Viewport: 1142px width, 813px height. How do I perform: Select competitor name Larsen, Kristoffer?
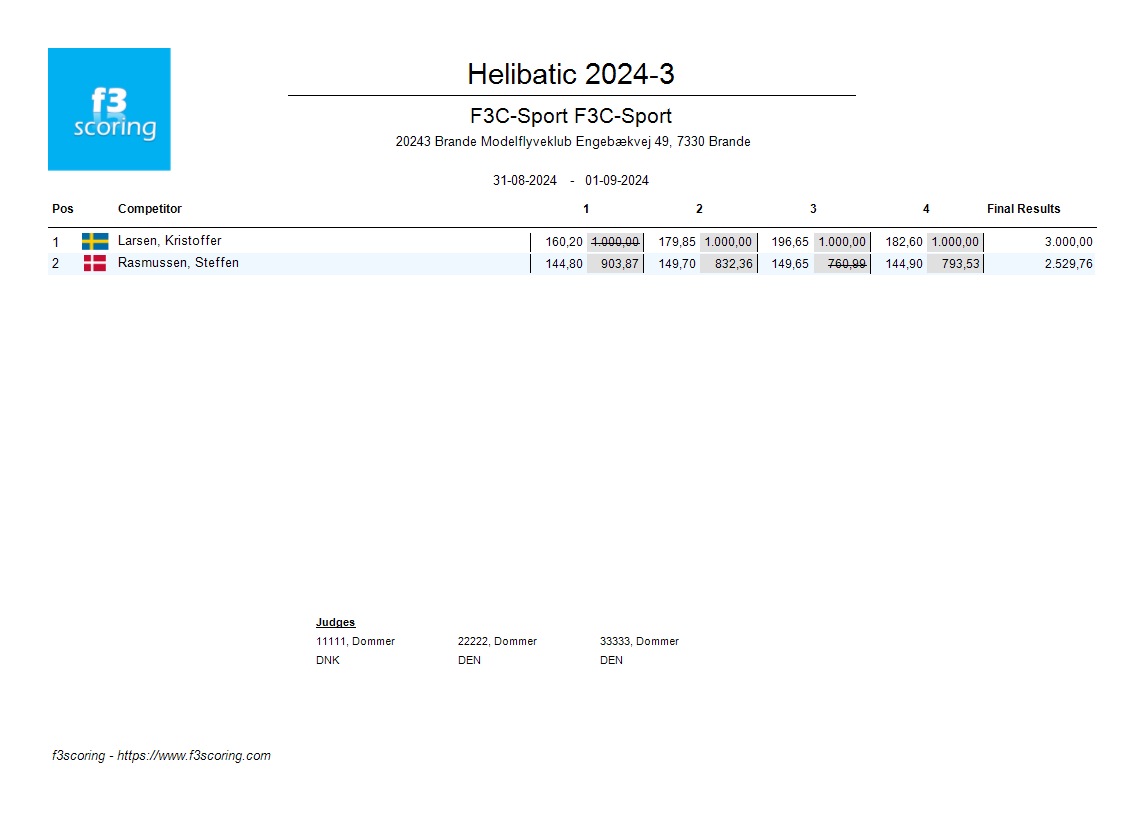170,240
